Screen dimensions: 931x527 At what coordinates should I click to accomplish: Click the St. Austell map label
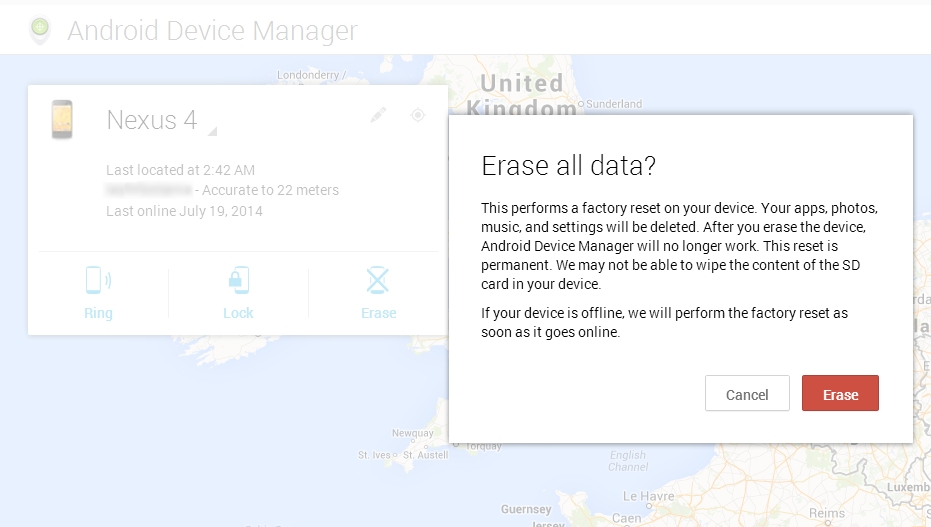pos(426,455)
